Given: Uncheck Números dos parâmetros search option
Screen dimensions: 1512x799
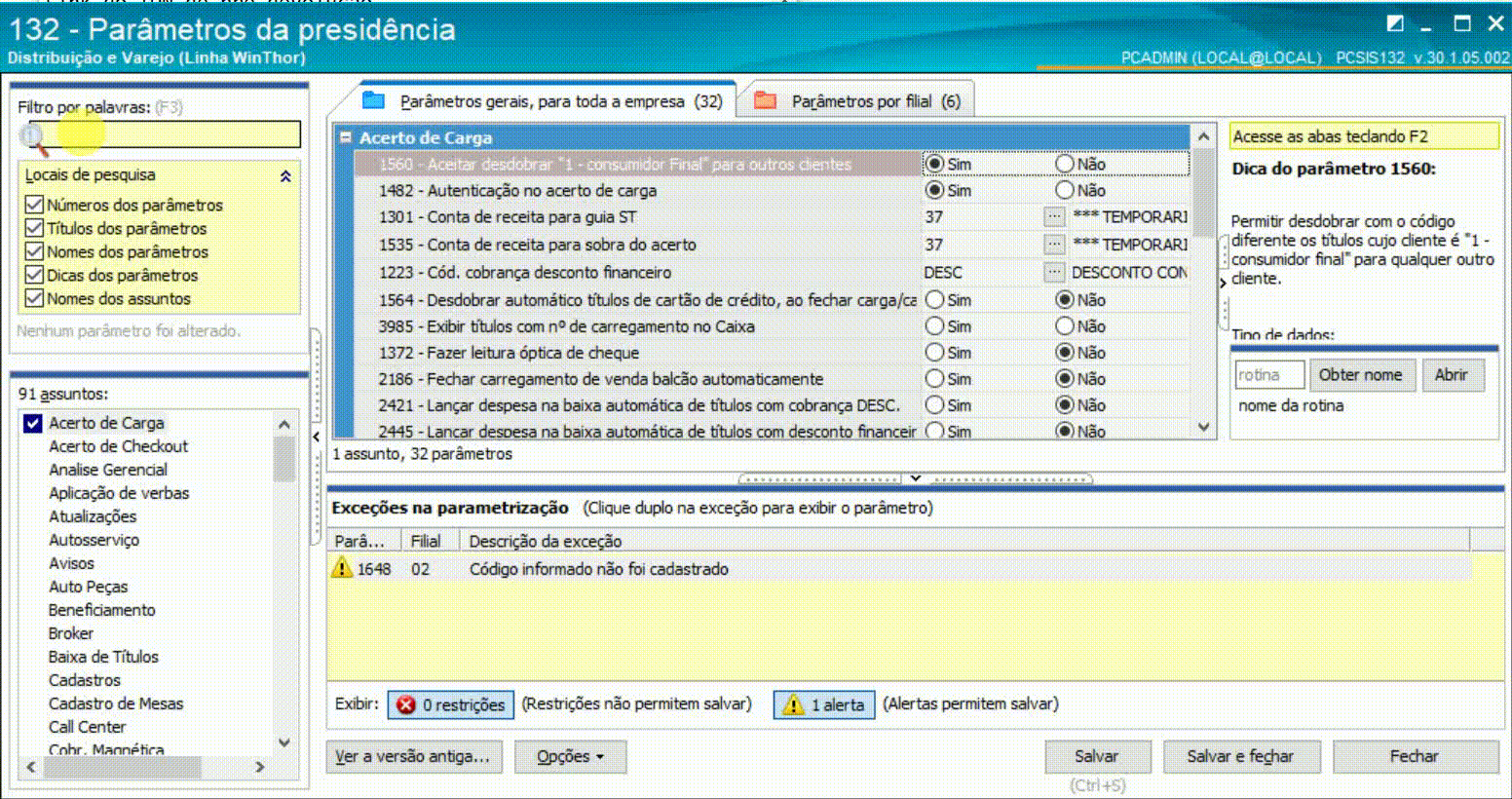Looking at the screenshot, I should (34, 206).
